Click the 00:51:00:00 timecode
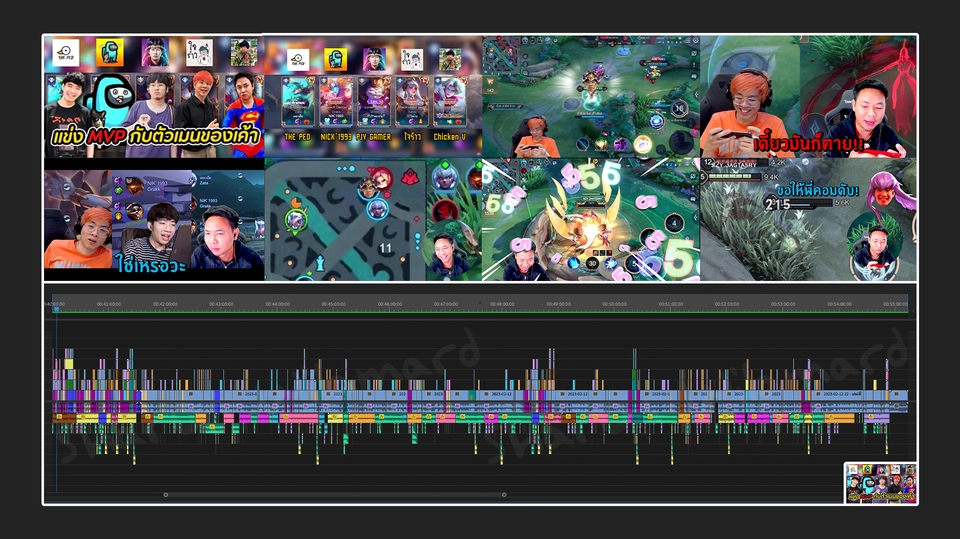Viewport: 960px width, 539px height. [x=671, y=304]
